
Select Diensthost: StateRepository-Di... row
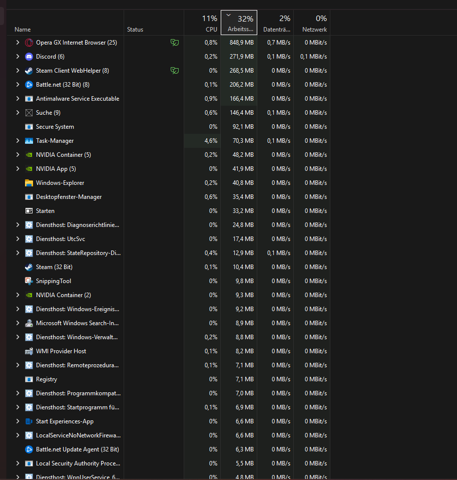[168, 253]
